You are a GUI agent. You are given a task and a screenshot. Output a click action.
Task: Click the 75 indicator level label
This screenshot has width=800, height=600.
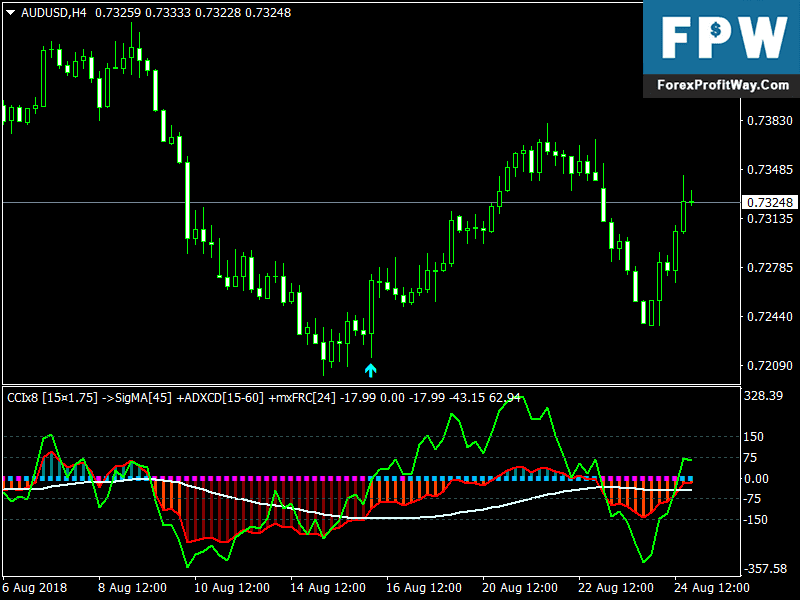click(750, 458)
